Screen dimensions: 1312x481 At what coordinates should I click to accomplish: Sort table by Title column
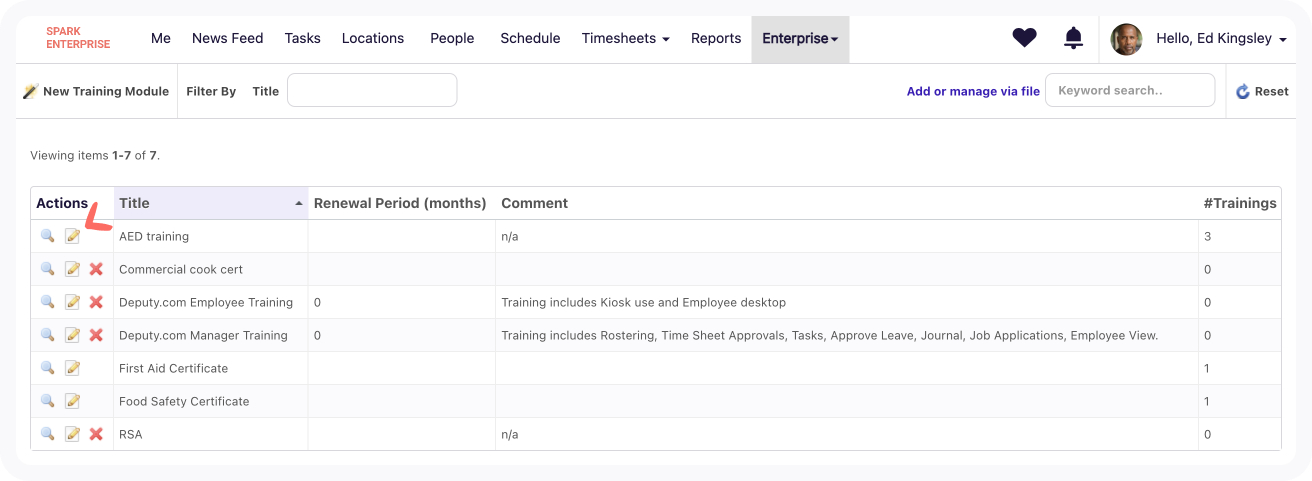[x=210, y=203]
